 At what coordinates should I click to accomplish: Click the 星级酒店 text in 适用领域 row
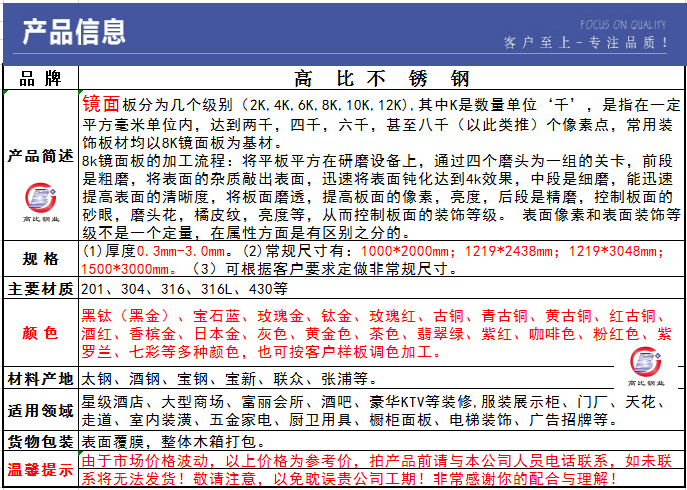click(113, 401)
